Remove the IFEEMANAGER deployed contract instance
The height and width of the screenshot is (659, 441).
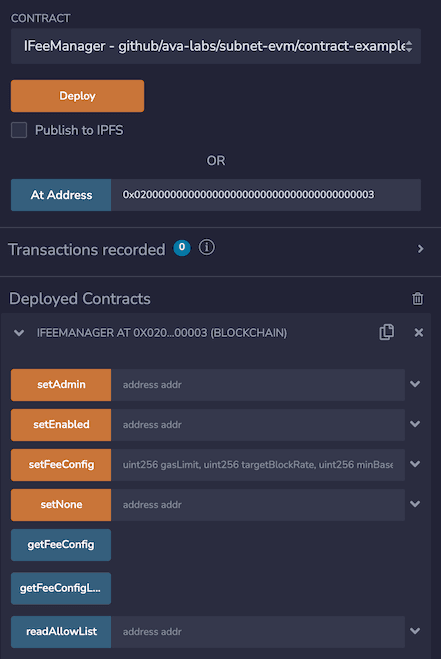[x=419, y=332]
